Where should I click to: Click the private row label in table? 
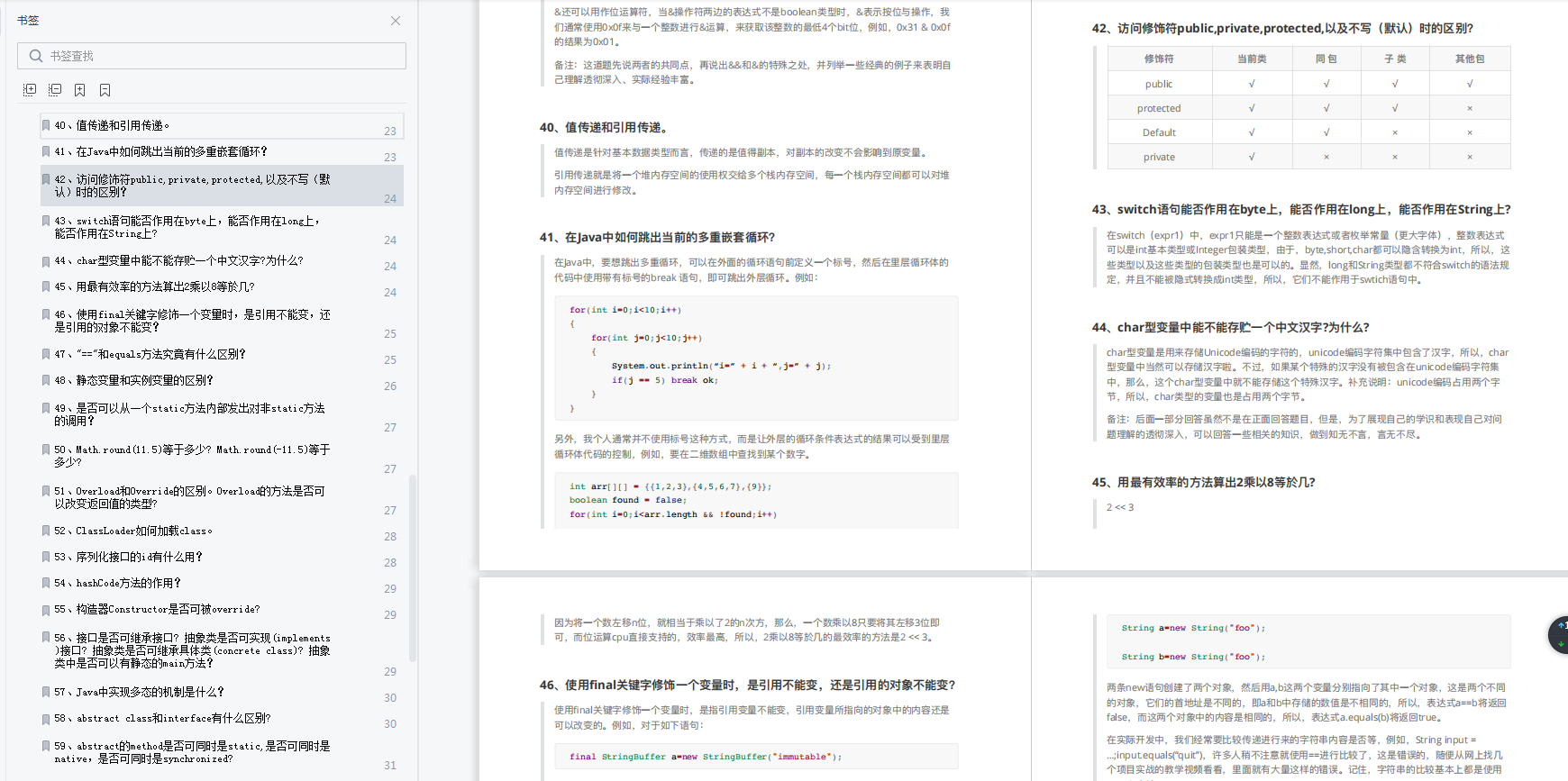pyautogui.click(x=1159, y=157)
